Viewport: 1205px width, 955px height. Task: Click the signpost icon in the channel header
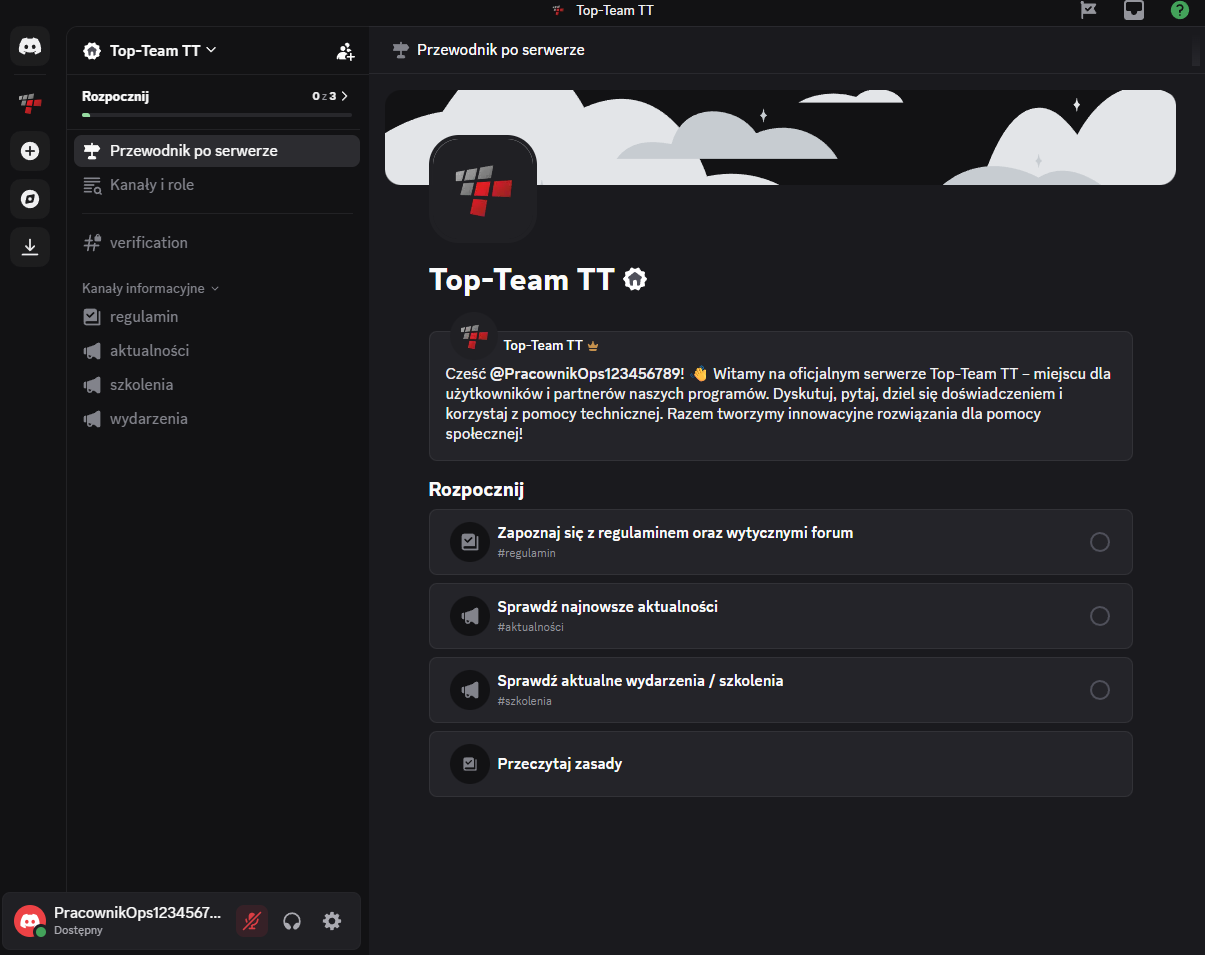tap(401, 49)
